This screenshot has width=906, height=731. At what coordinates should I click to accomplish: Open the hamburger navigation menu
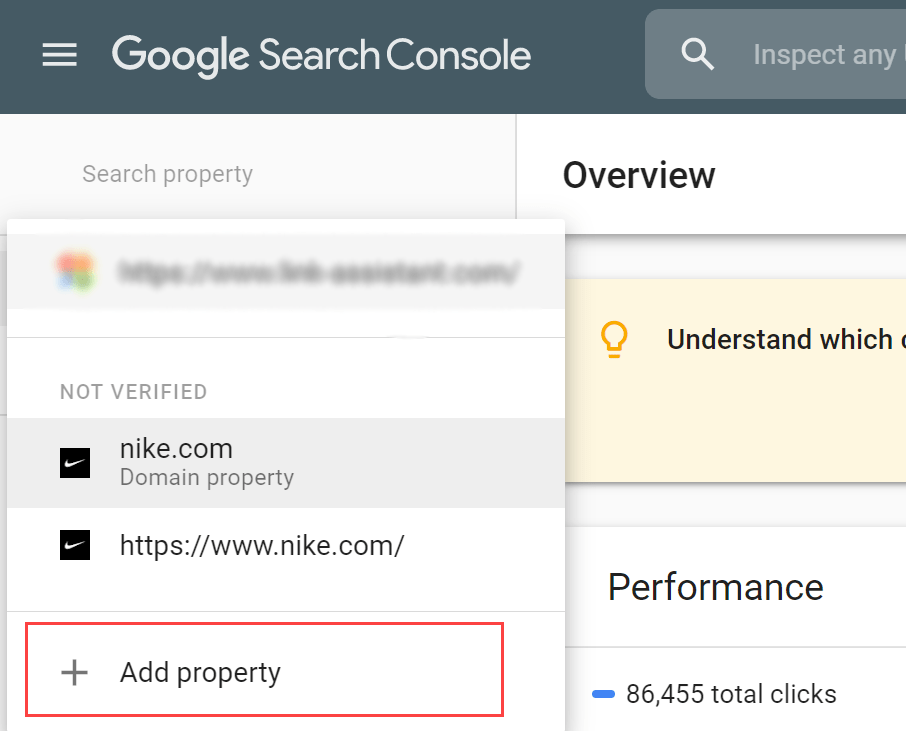coord(60,55)
